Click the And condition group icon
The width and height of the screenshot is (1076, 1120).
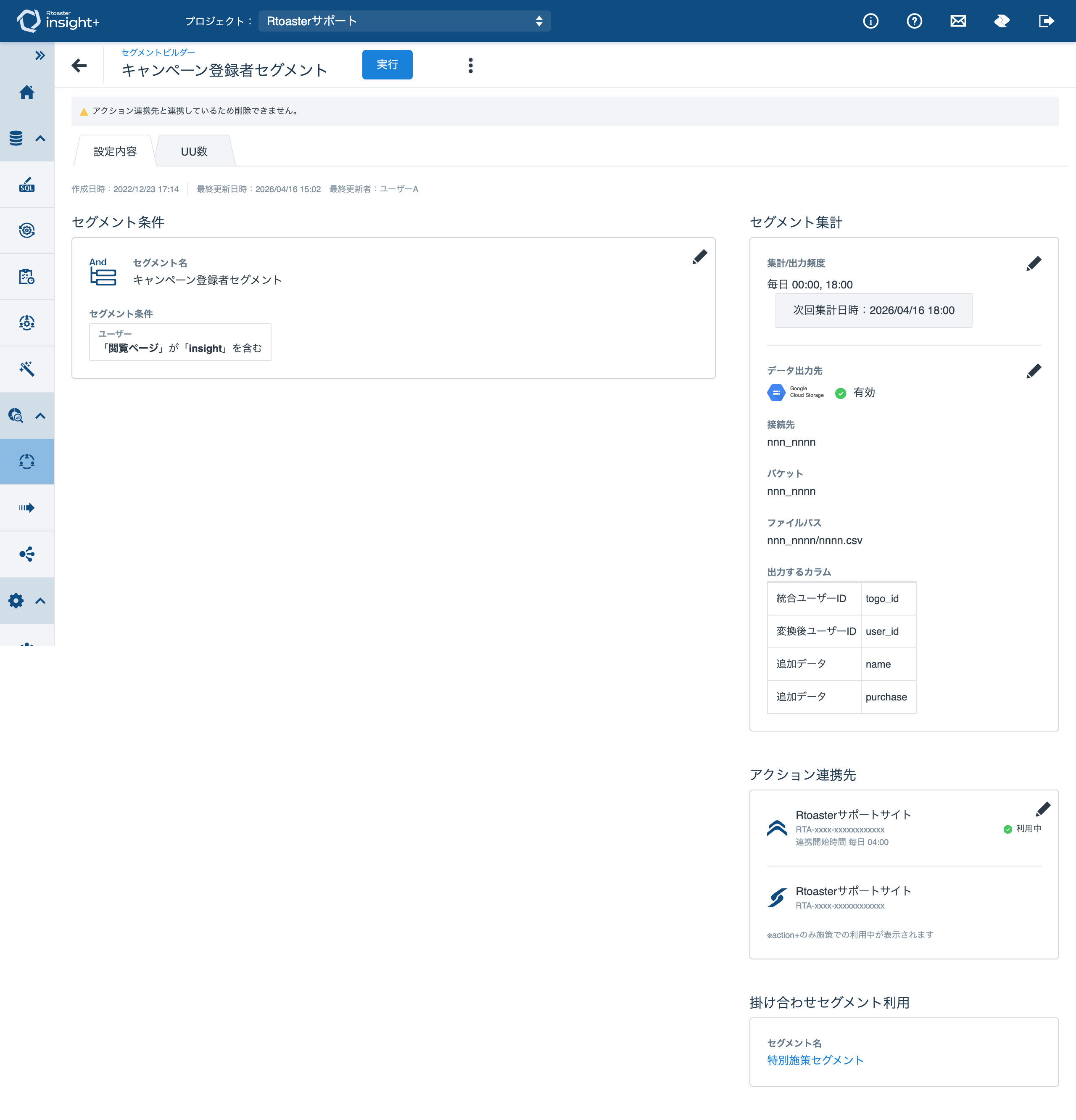tap(102, 272)
